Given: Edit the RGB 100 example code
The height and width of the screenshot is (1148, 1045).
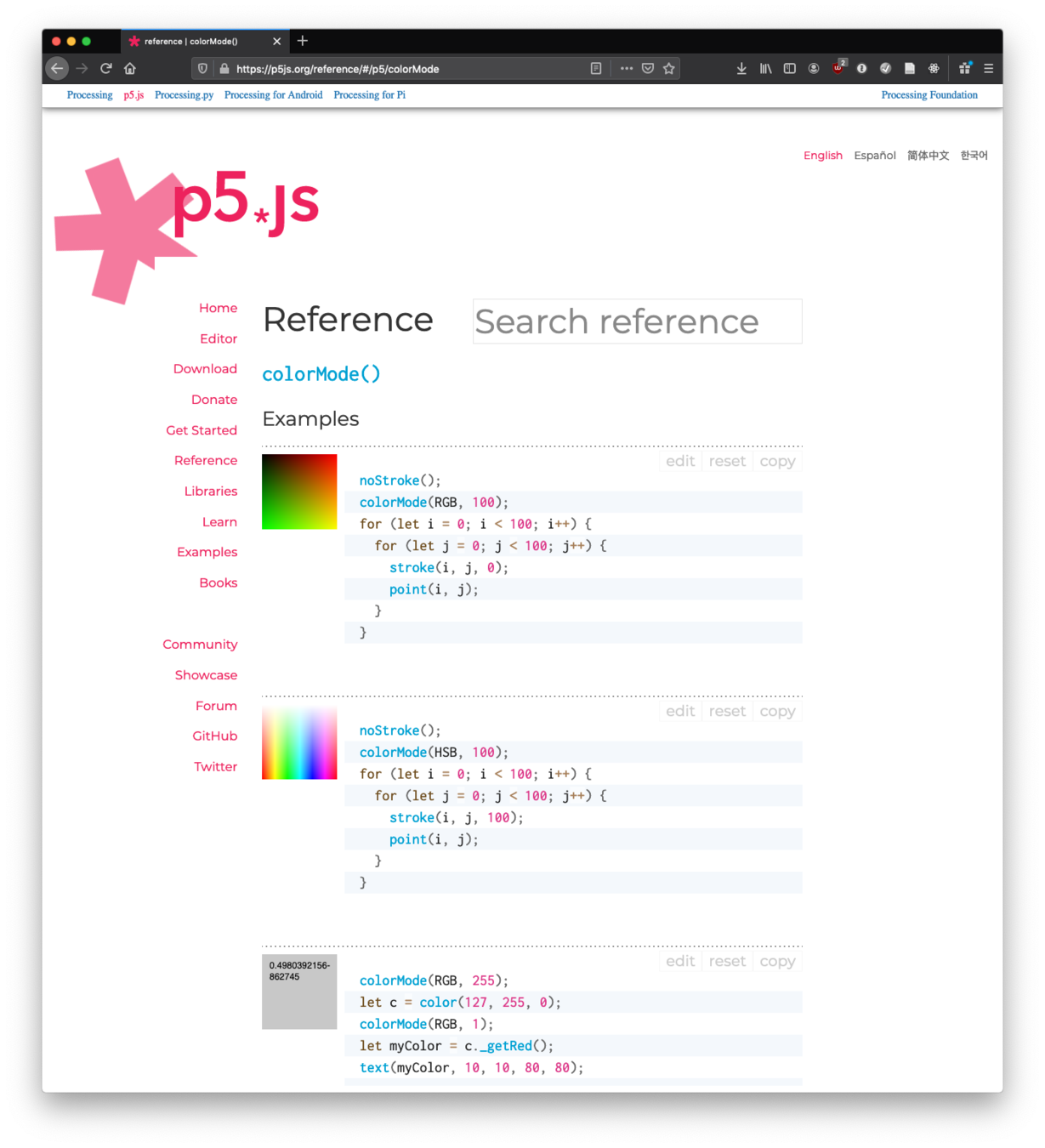Looking at the screenshot, I should point(680,461).
